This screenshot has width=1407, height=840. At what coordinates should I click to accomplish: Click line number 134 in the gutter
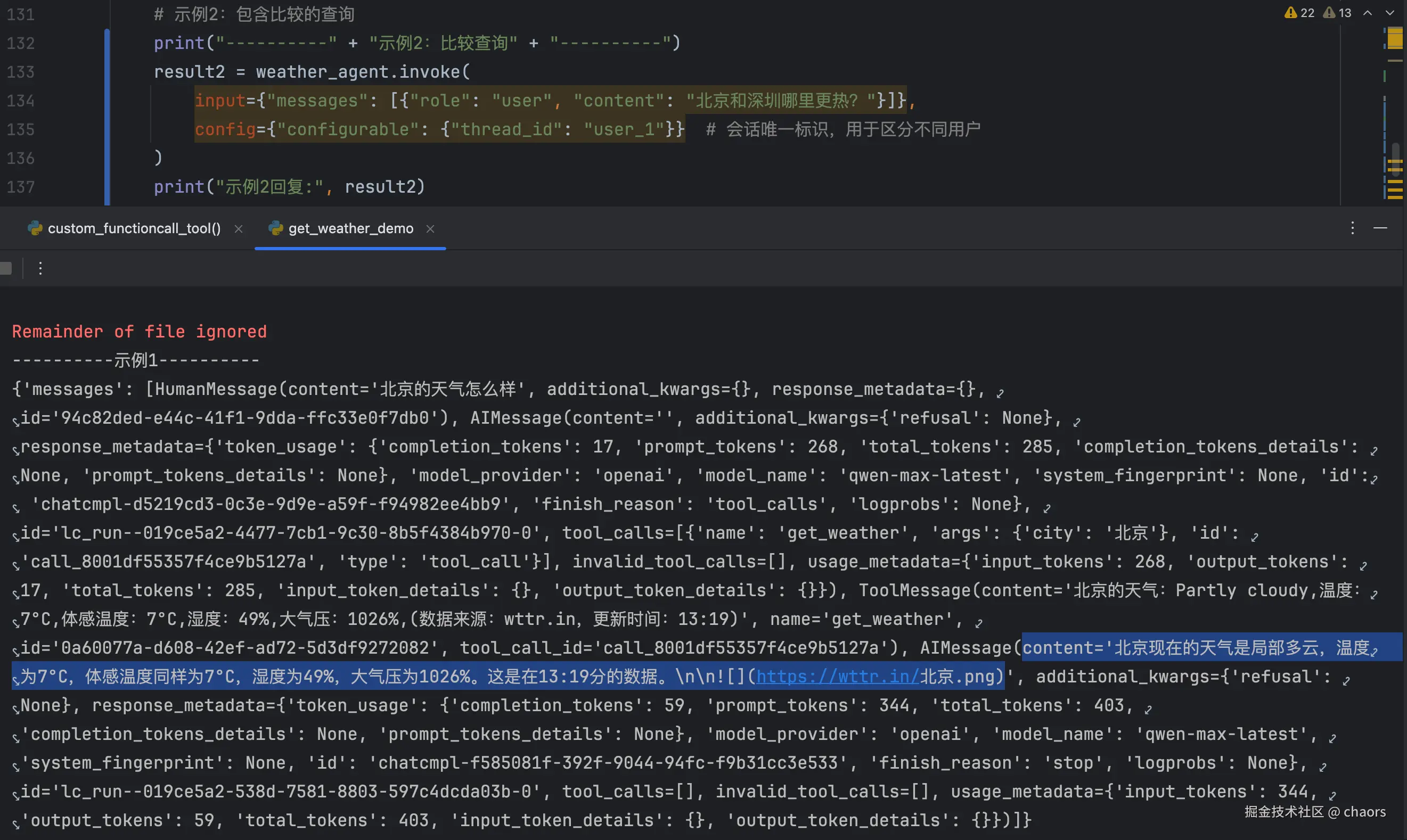20,101
